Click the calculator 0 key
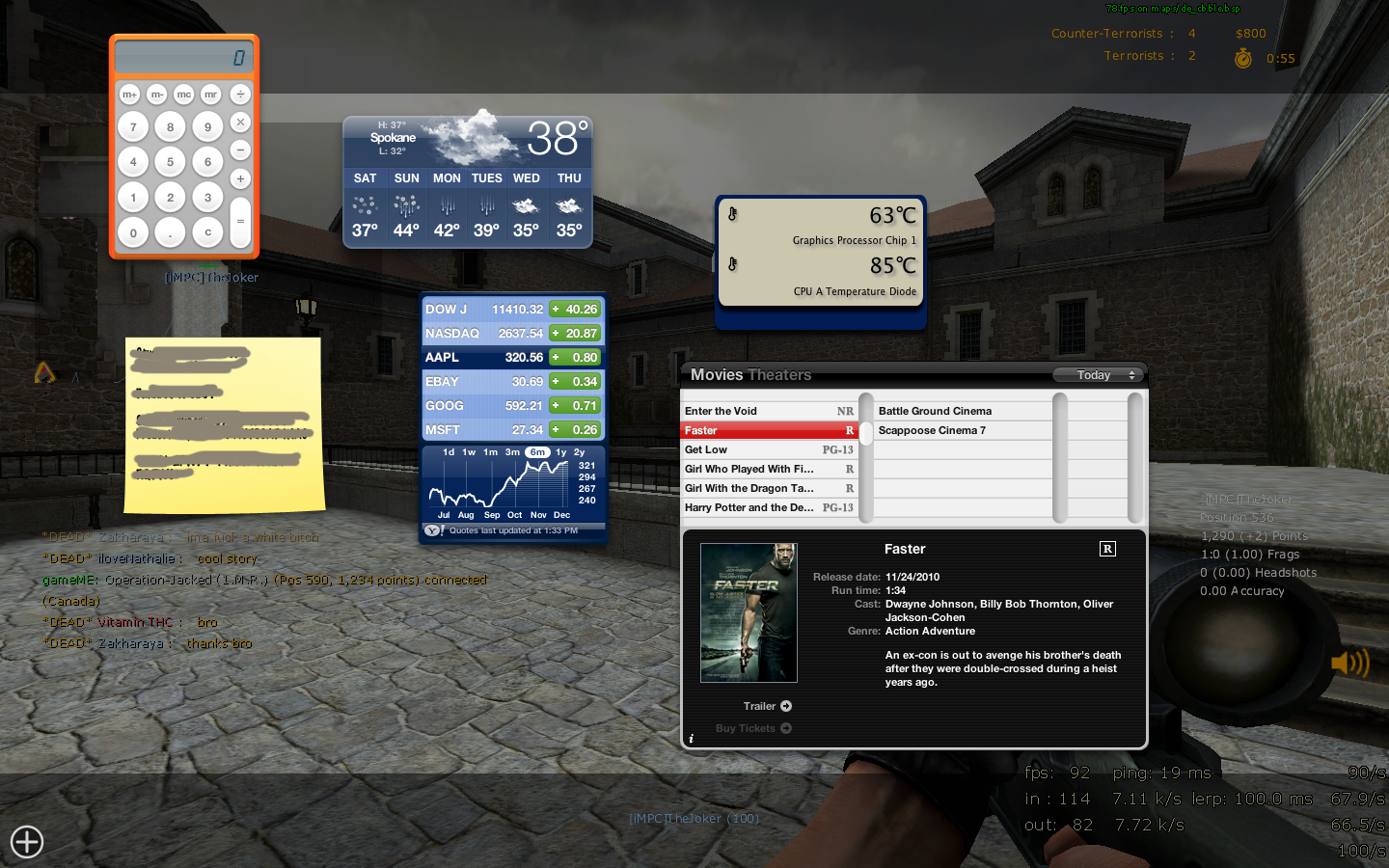The width and height of the screenshot is (1389, 868). pos(133,232)
